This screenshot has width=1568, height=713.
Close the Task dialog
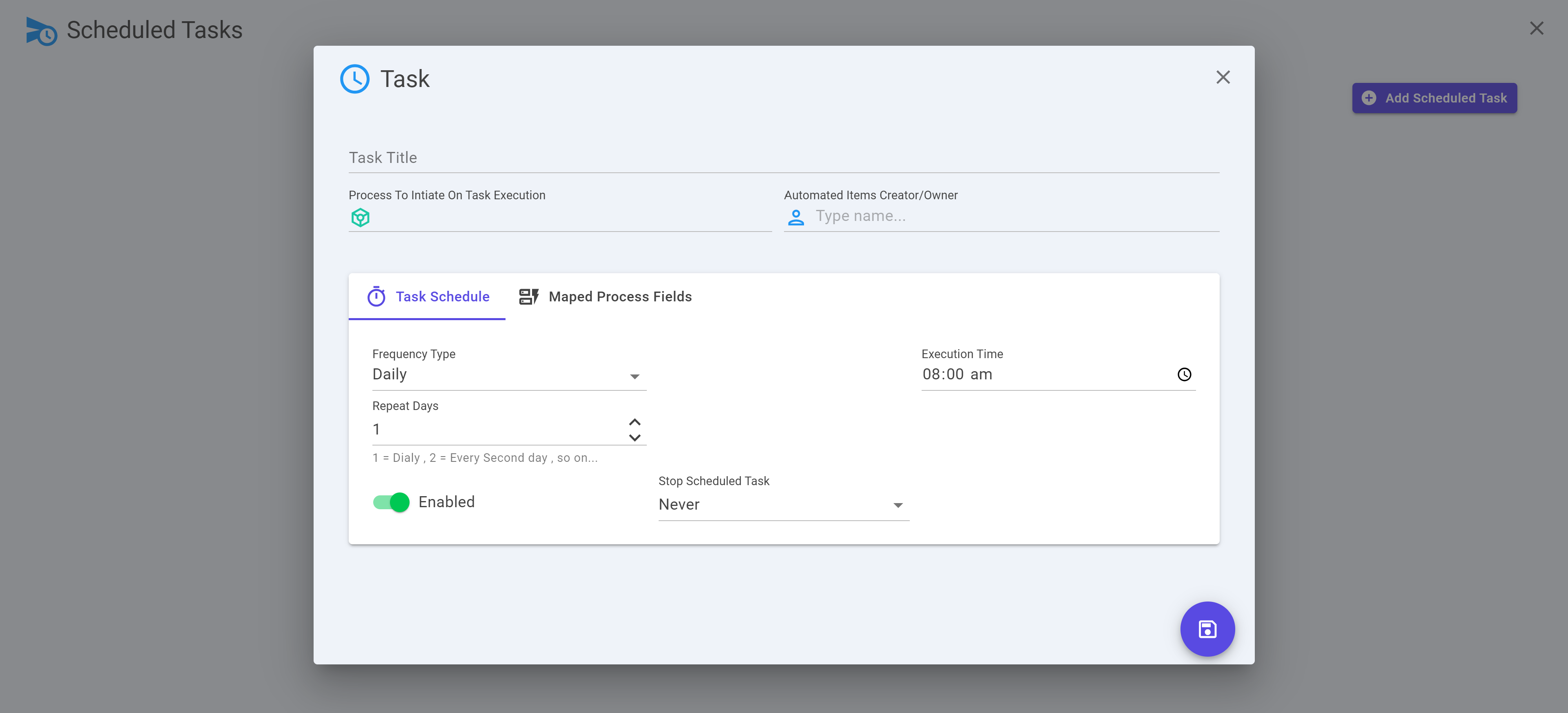click(x=1223, y=77)
